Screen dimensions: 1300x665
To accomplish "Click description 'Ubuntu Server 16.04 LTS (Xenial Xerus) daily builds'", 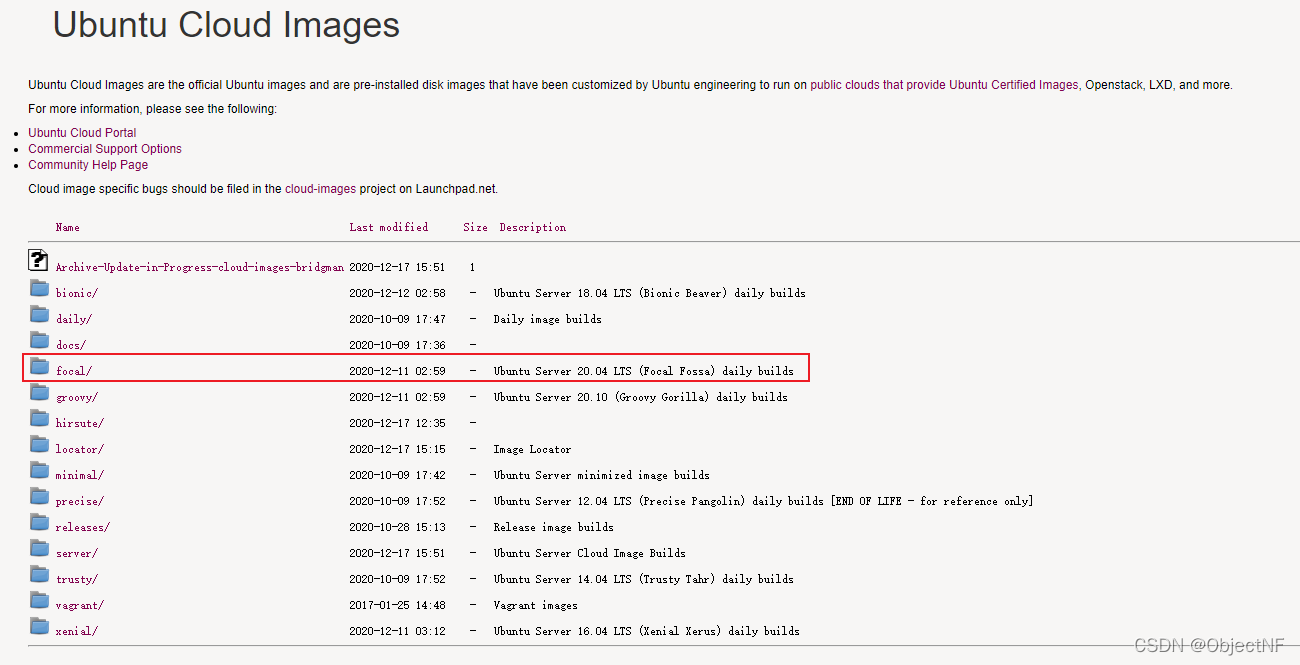I will [x=646, y=631].
